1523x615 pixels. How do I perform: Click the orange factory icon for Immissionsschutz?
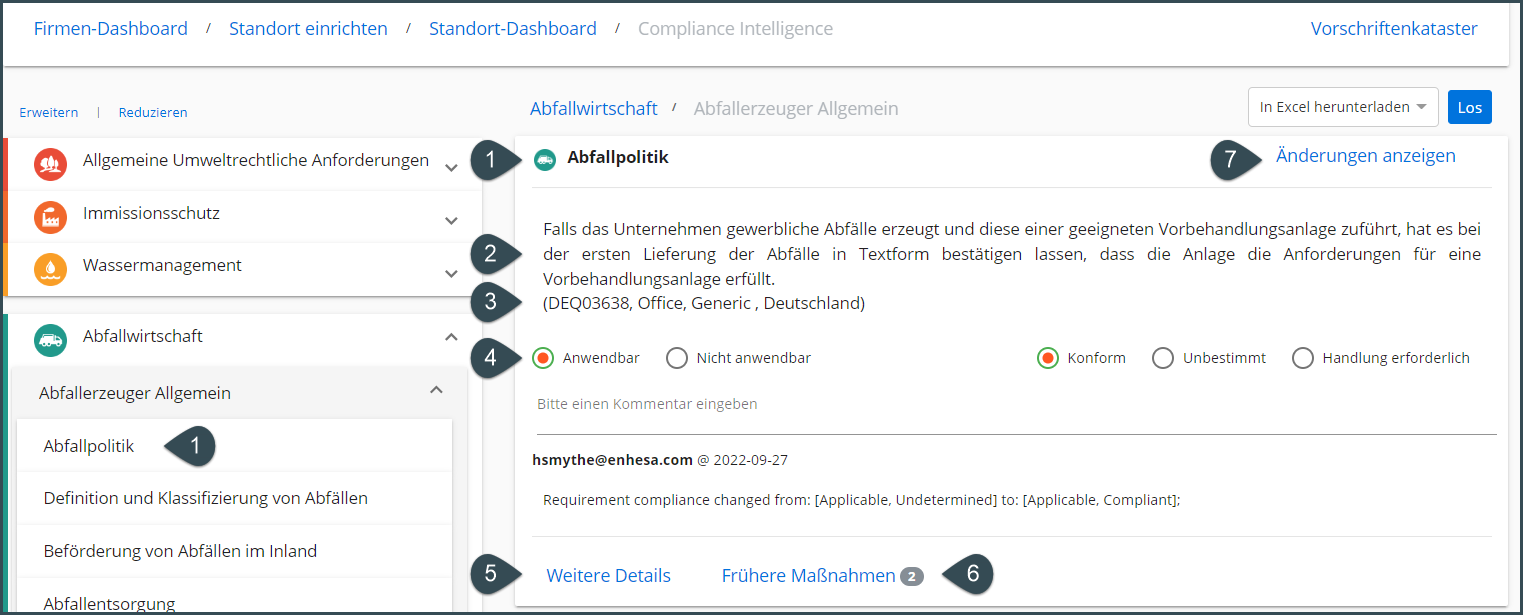50,216
